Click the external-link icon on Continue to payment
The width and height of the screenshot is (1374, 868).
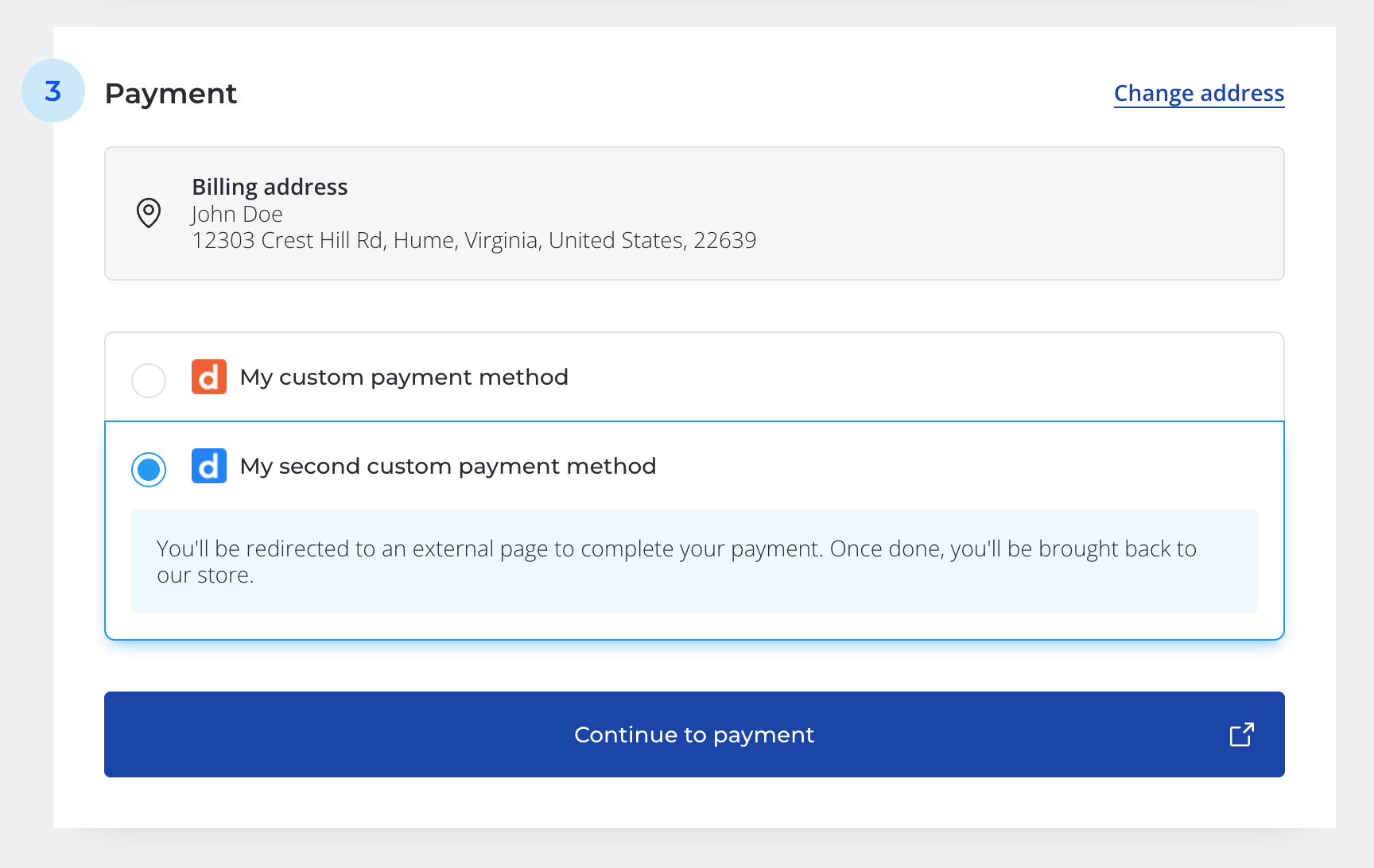tap(1241, 734)
